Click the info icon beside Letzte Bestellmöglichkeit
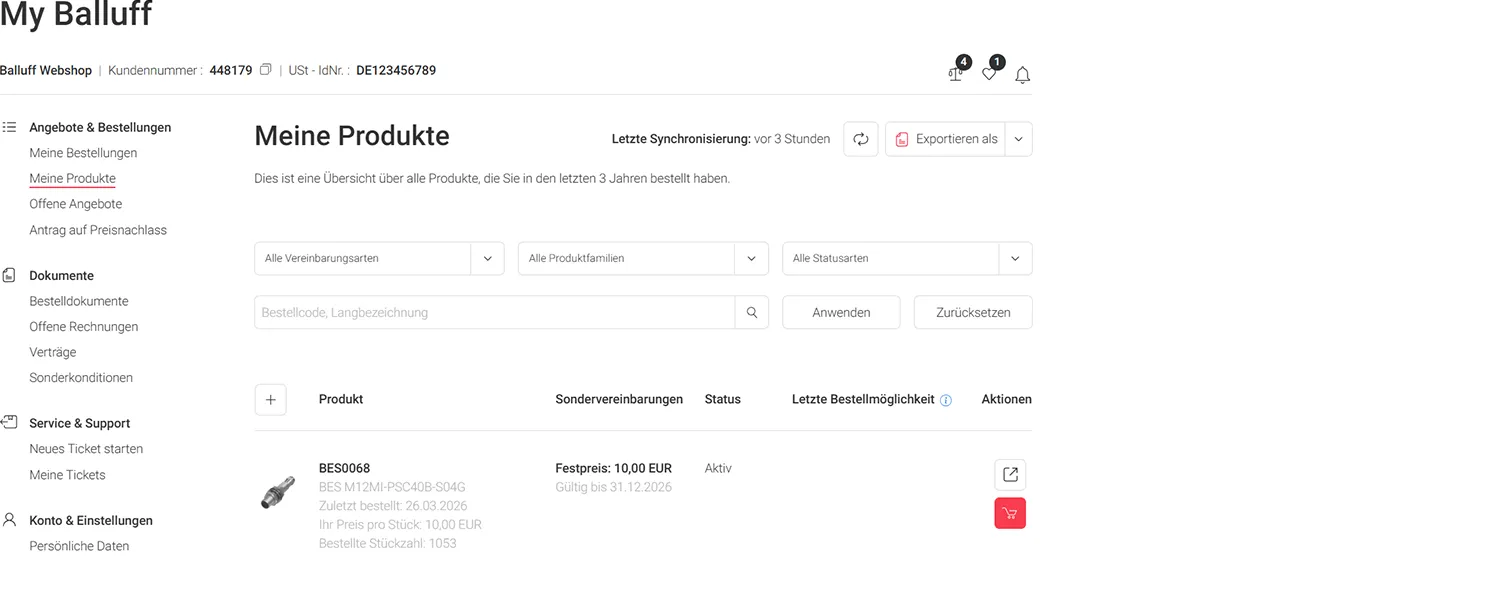The height and width of the screenshot is (593, 1488). tap(946, 400)
